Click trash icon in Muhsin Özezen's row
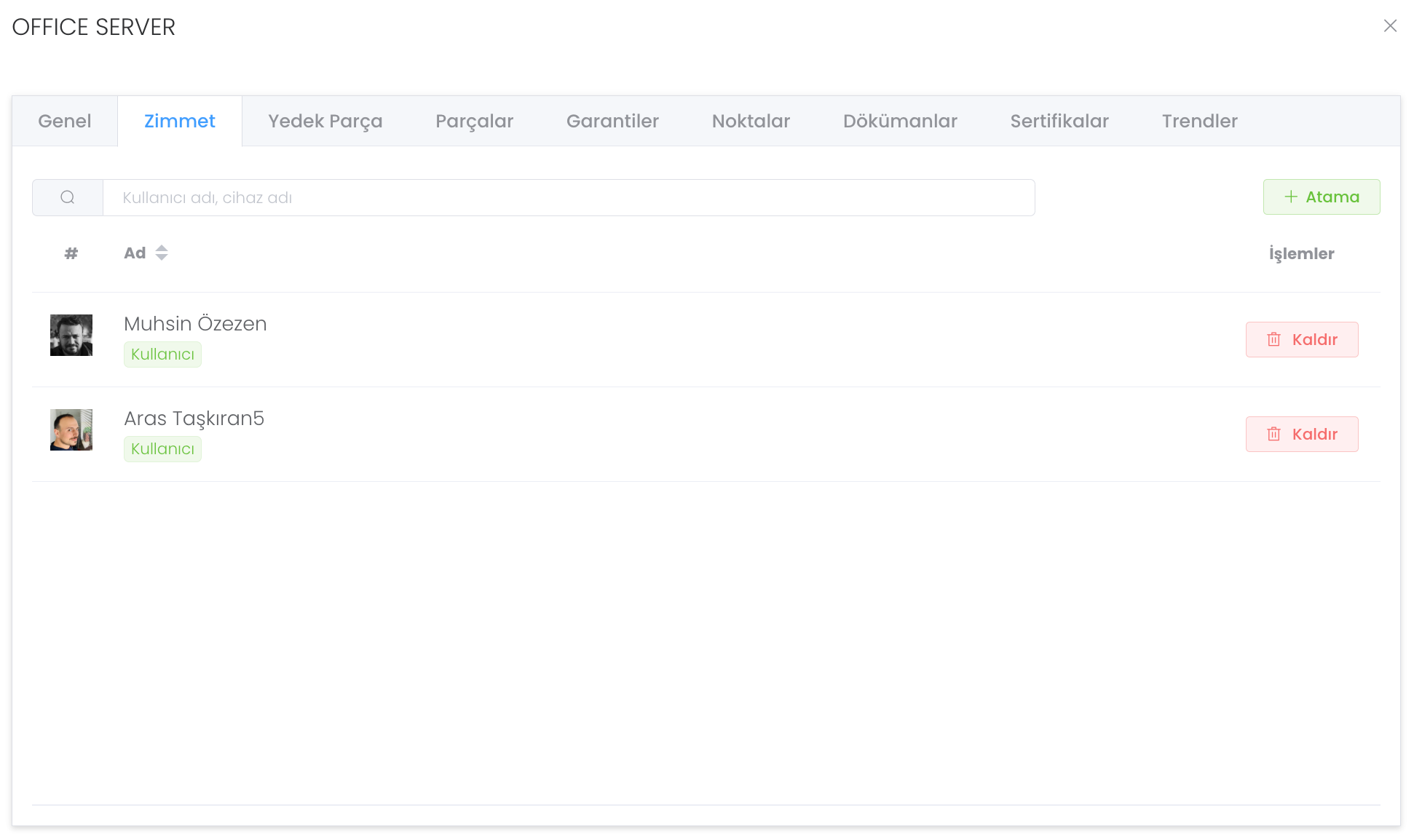Screen dimensions: 1414x840 click(1273, 340)
